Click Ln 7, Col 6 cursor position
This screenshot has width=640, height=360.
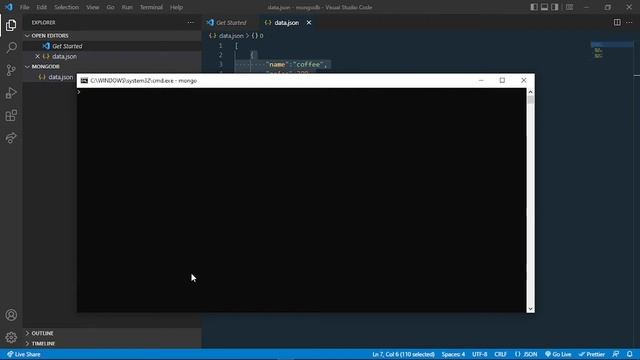[x=403, y=354]
